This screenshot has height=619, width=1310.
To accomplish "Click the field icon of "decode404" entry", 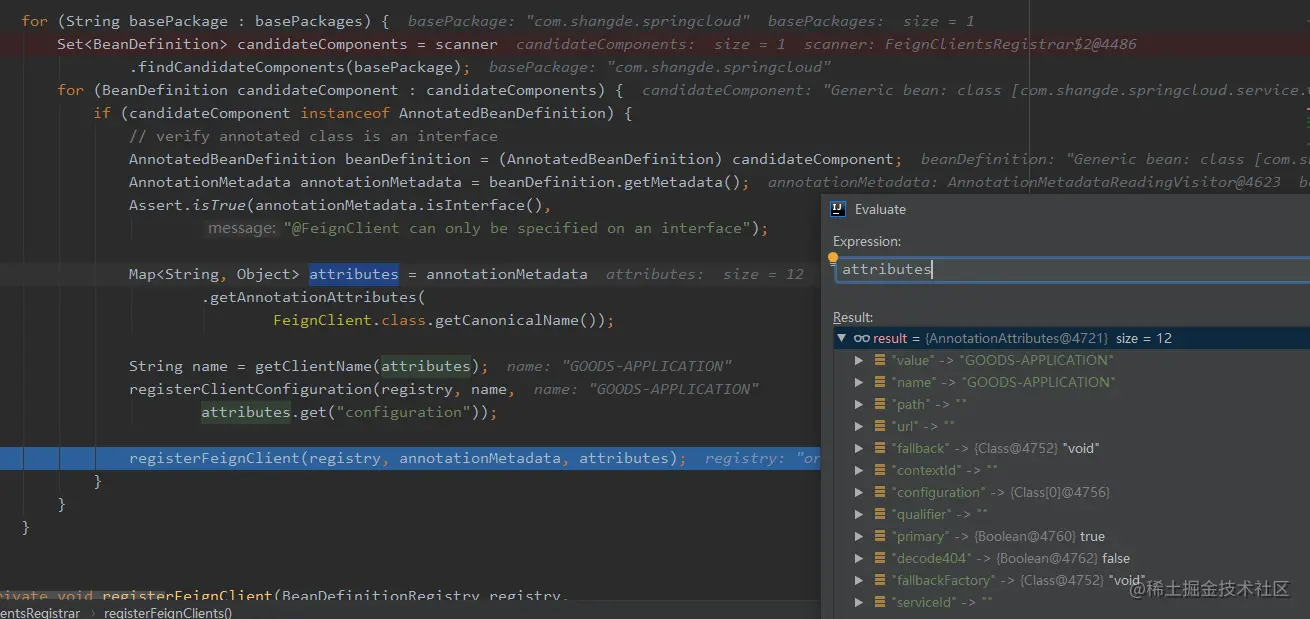I will click(880, 558).
